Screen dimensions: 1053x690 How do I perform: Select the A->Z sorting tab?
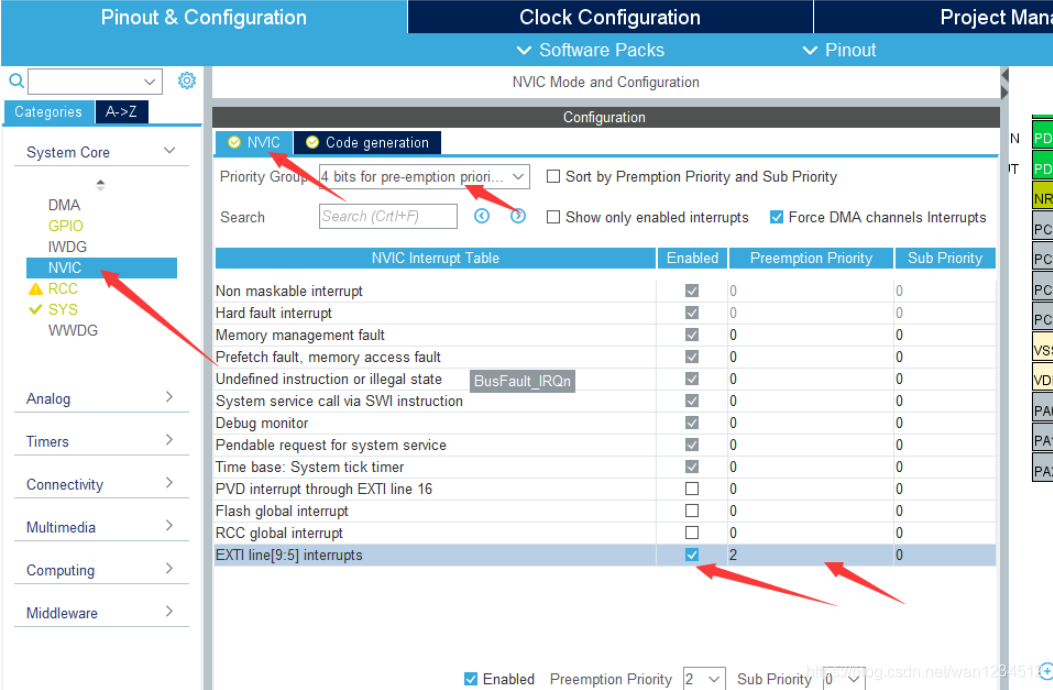click(x=121, y=112)
